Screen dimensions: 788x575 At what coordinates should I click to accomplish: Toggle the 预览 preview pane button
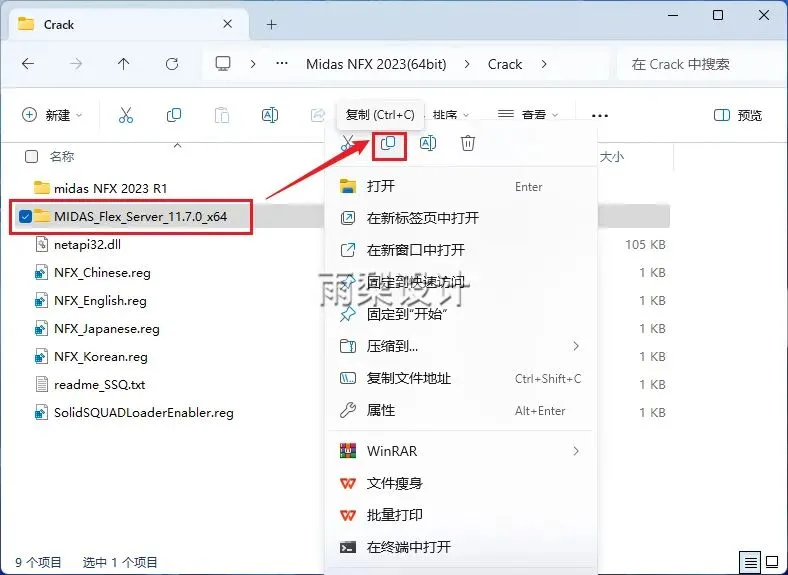coord(738,115)
